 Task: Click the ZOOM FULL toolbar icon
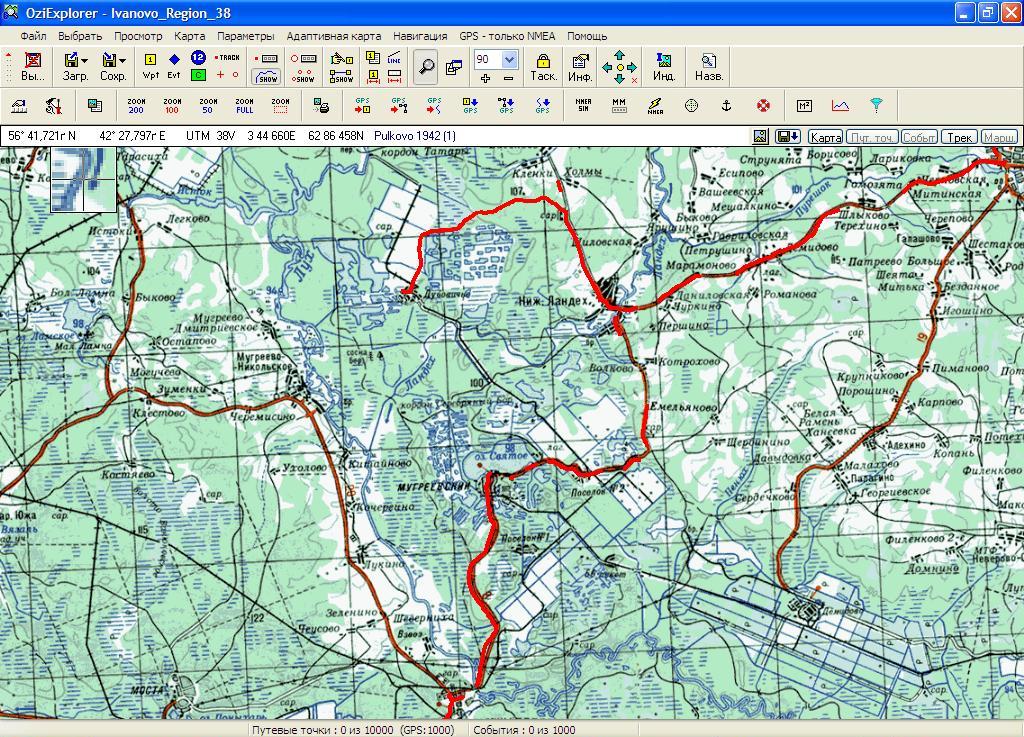click(x=244, y=105)
